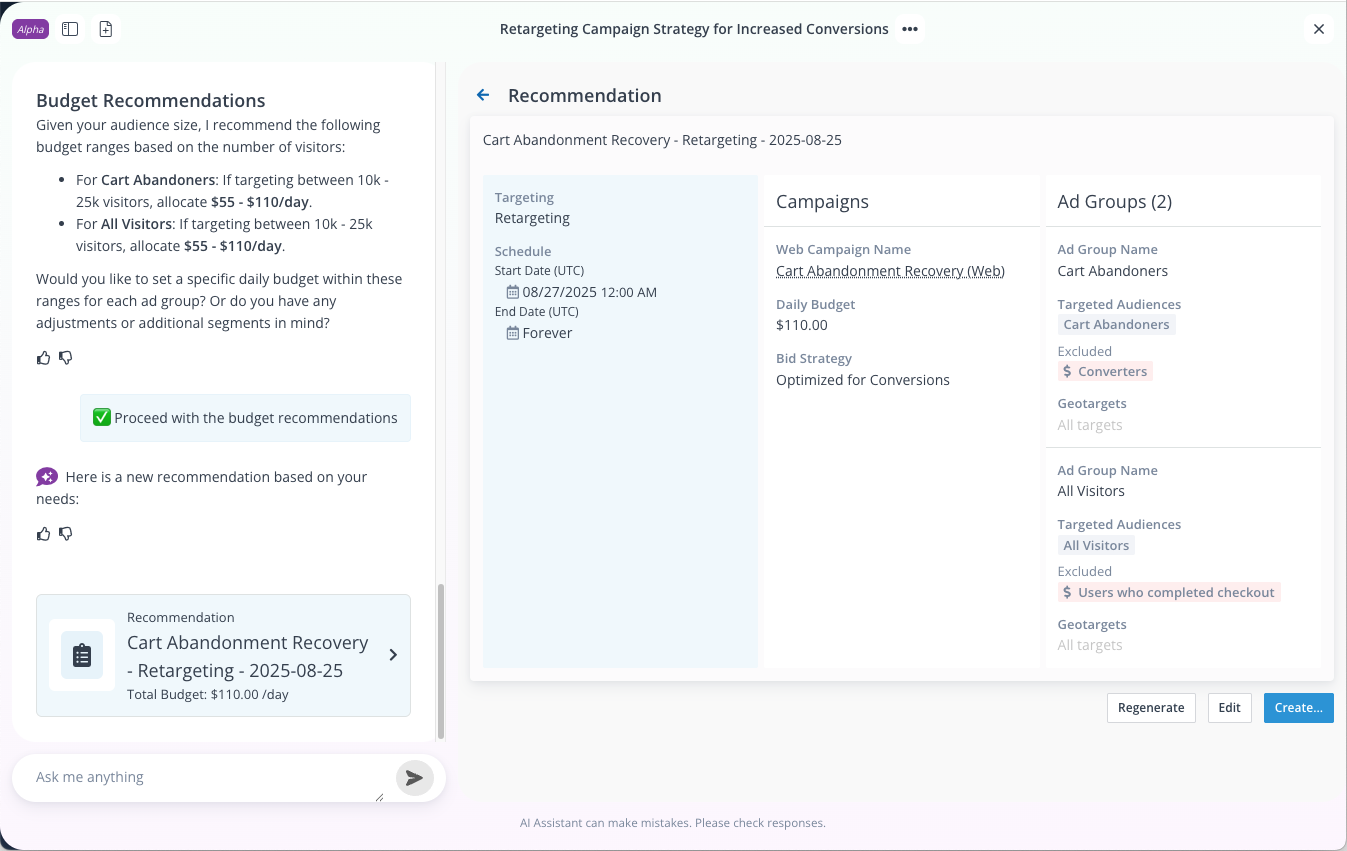
Task: Click the Edit button
Action: (x=1229, y=707)
